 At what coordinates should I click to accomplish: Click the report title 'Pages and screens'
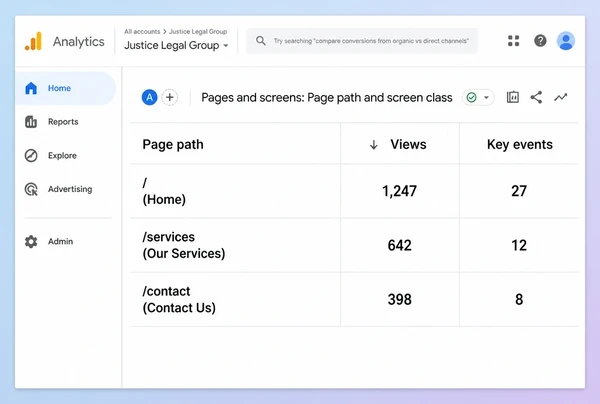[x=327, y=98]
